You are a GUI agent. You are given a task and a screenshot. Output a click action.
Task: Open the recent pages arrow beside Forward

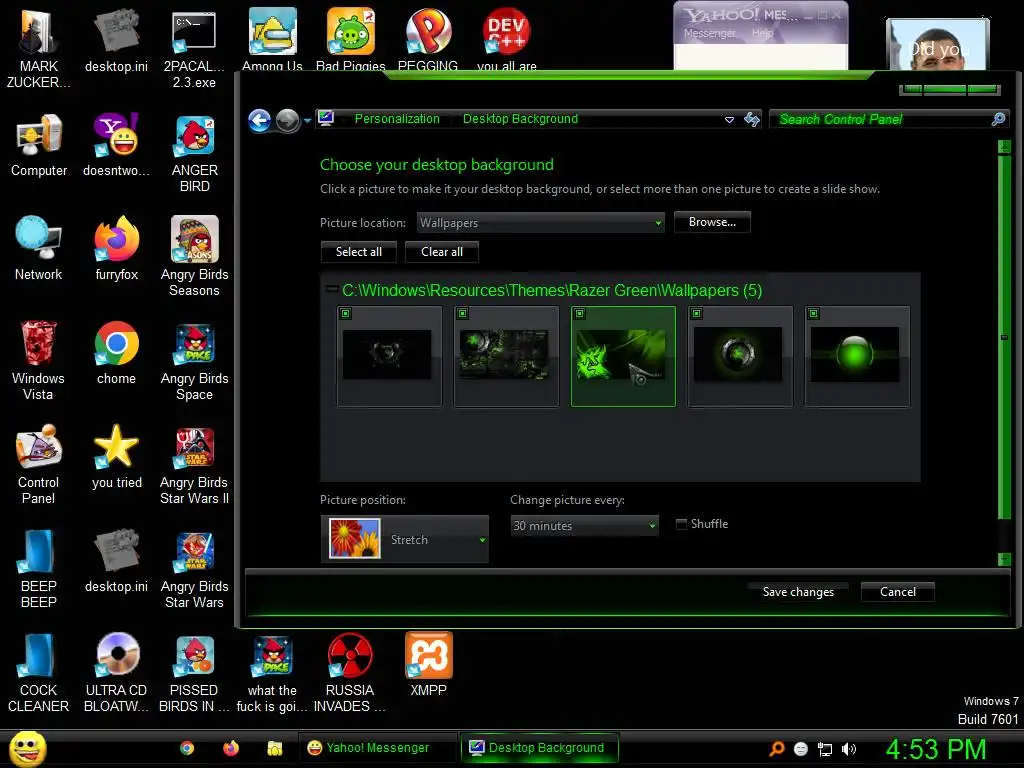tap(307, 120)
